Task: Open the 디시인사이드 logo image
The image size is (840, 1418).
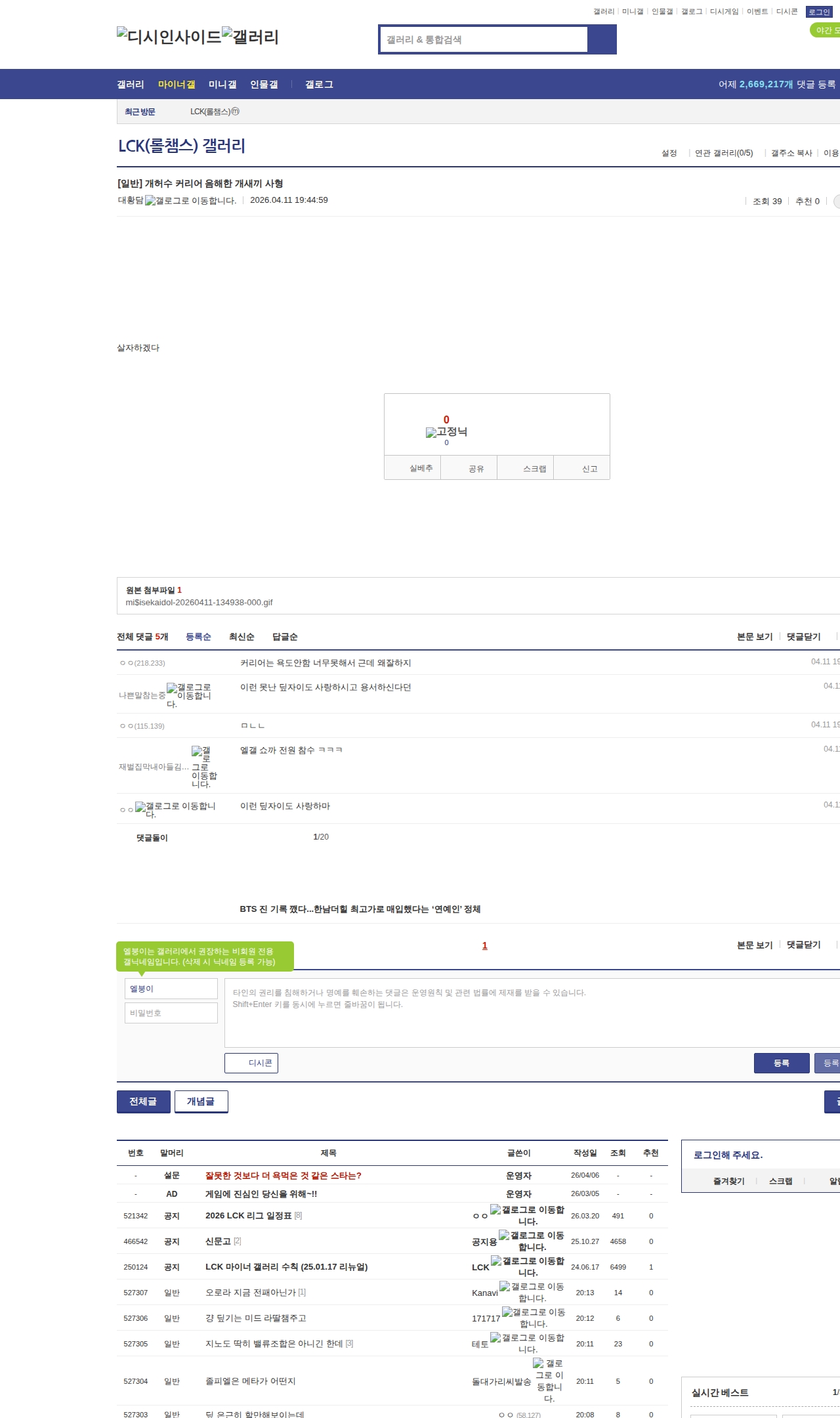Action: 169,36
